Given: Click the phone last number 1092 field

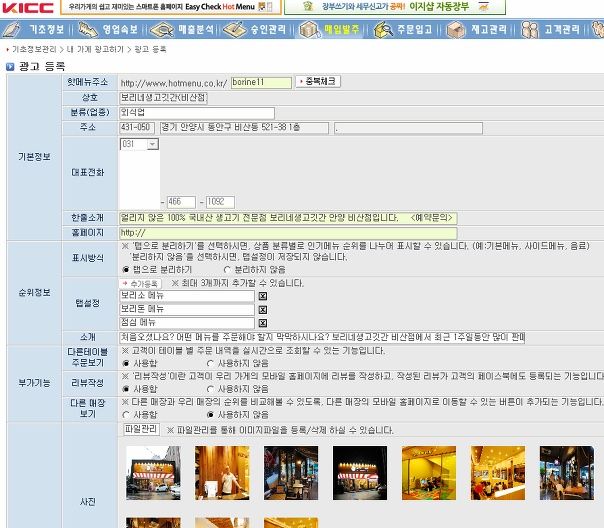Looking at the screenshot, I should point(220,202).
